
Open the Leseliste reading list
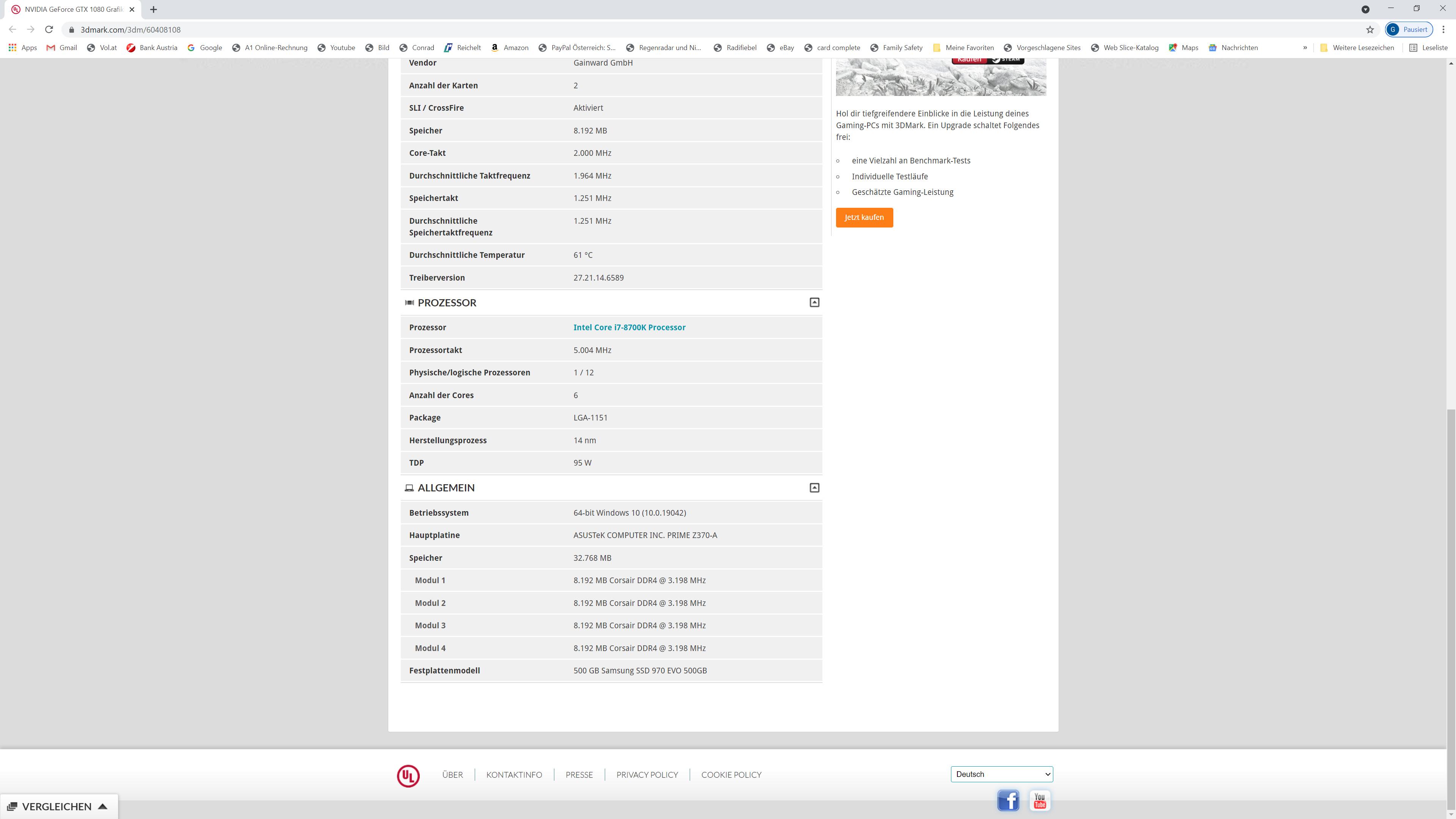click(x=1428, y=47)
